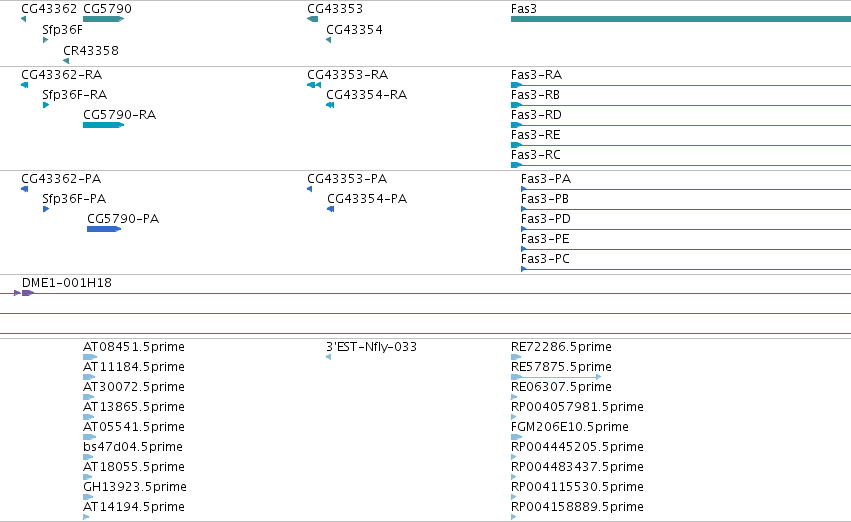The width and height of the screenshot is (851, 522).
Task: Open the Fas3-RA transcript
Action: coord(536,74)
